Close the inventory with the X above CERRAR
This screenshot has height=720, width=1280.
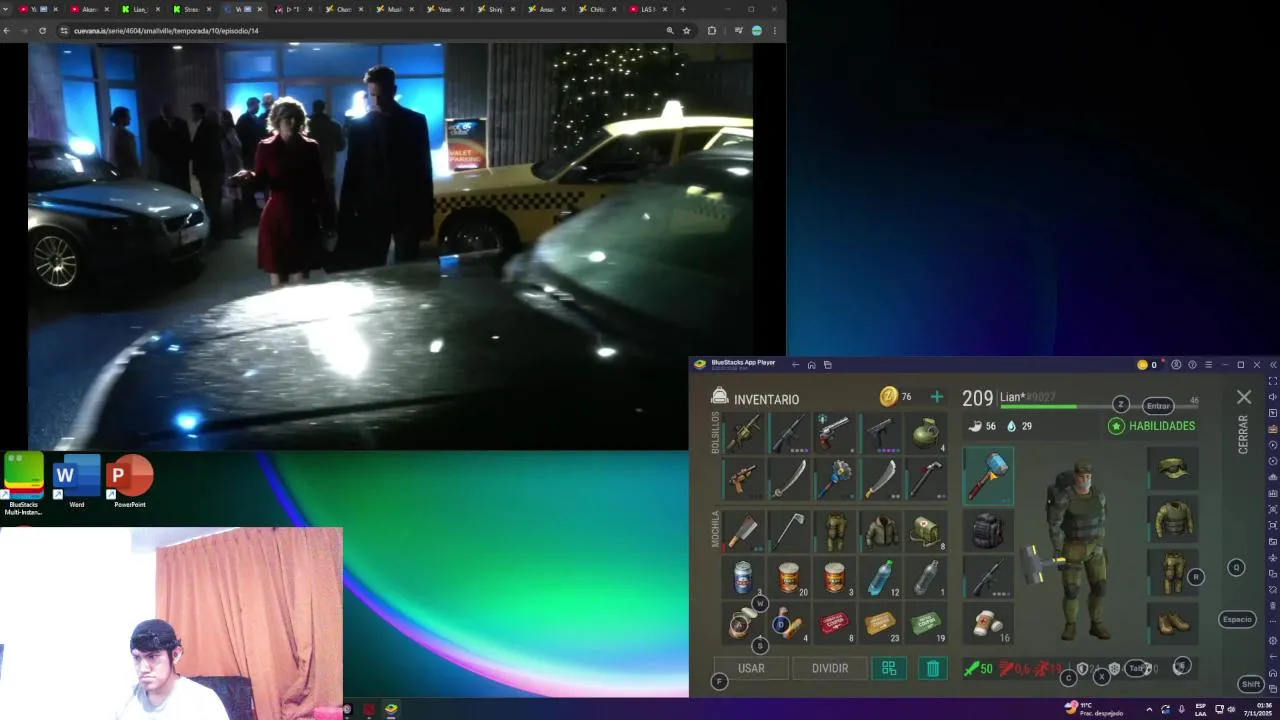1244,398
